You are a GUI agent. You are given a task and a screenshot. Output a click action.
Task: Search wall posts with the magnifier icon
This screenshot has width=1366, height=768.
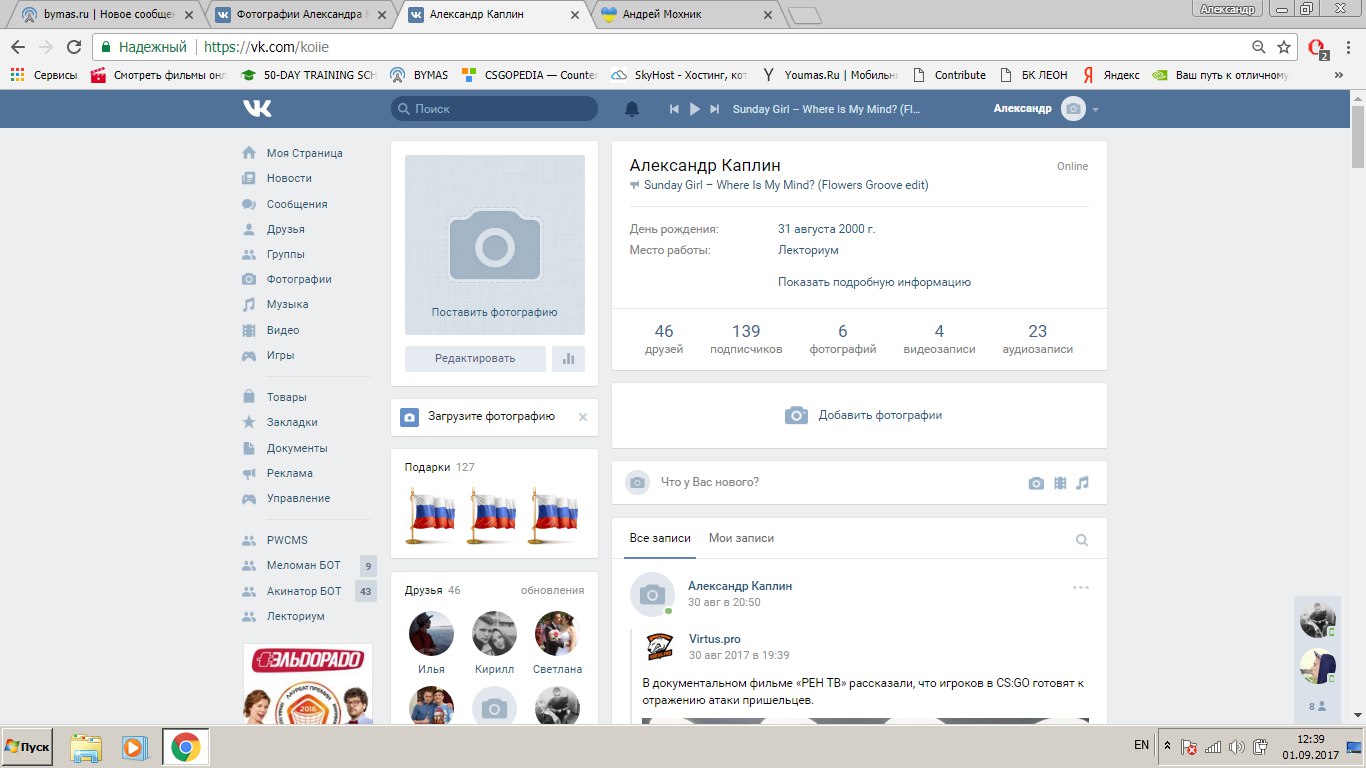(x=1081, y=540)
